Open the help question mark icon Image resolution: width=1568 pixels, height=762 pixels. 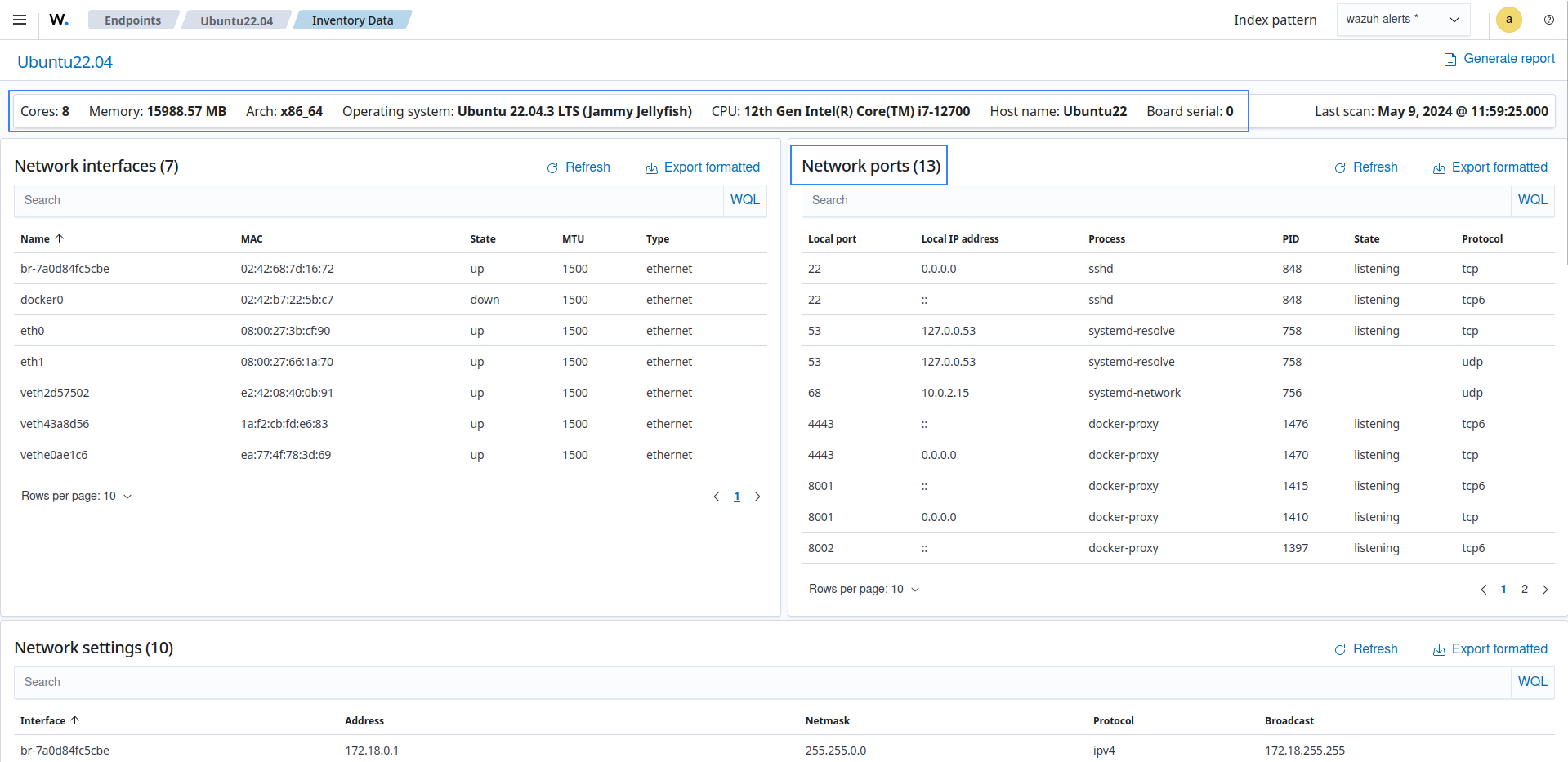coord(1549,20)
